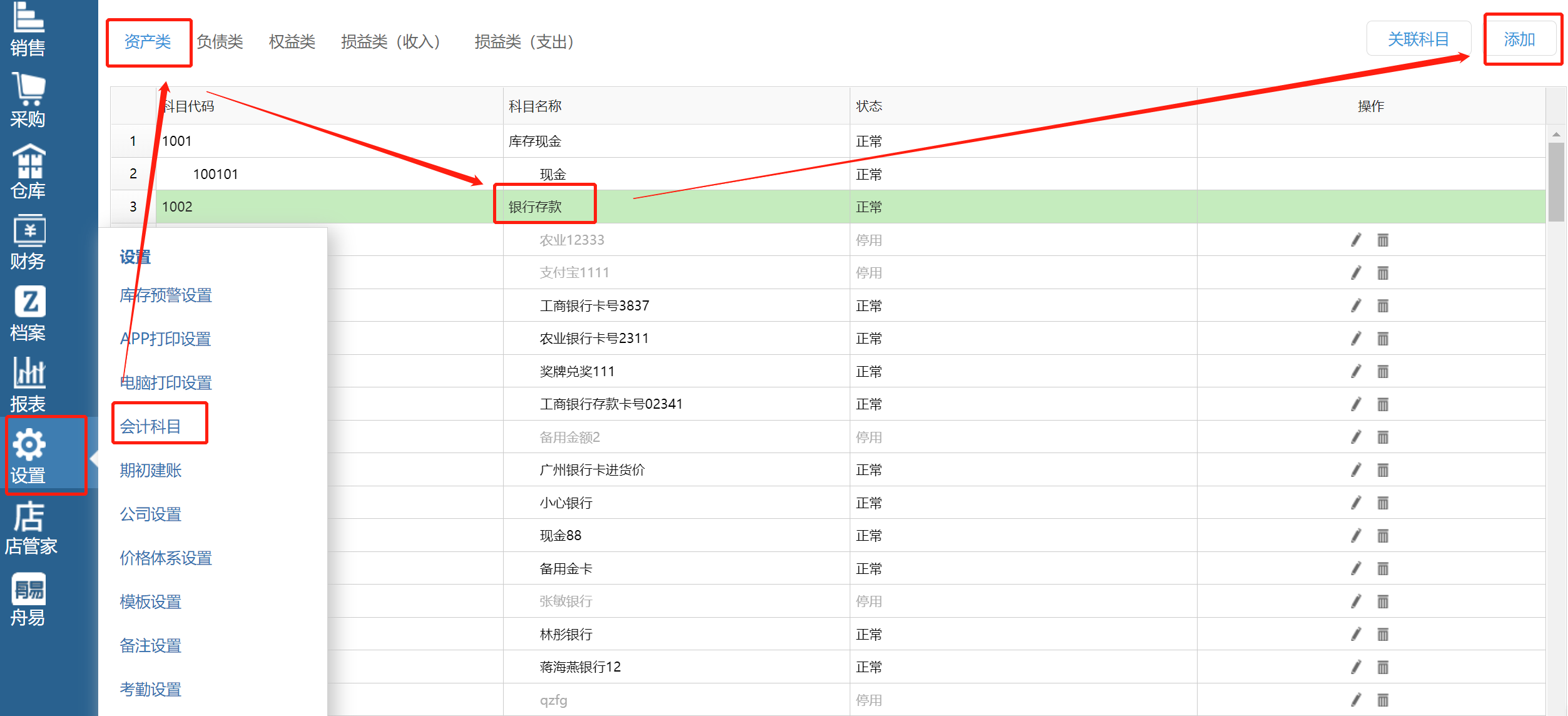Select the 银行存款 row 1002
1568x716 pixels.
click(x=828, y=207)
